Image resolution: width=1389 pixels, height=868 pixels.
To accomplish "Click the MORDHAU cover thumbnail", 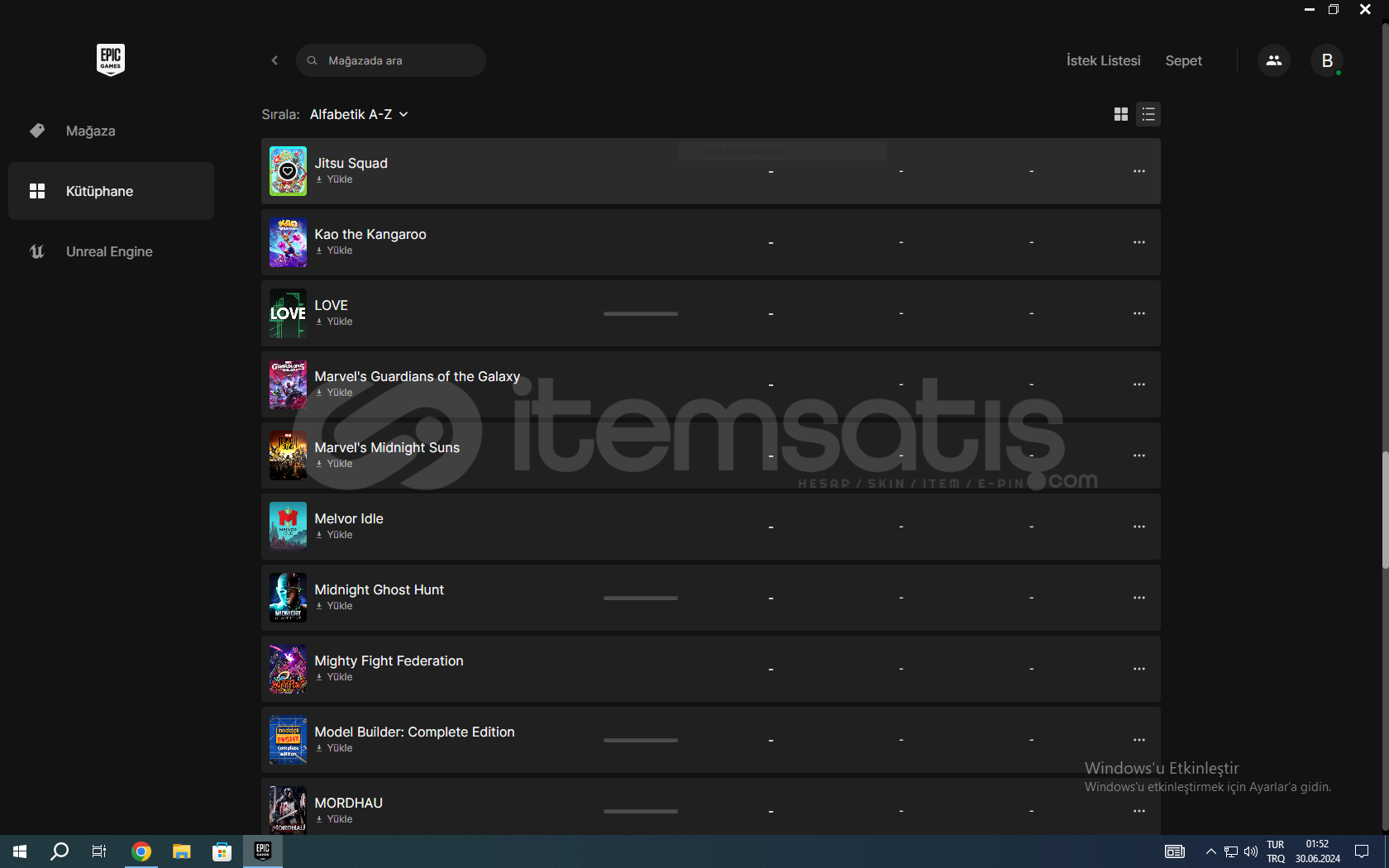I will (x=288, y=810).
